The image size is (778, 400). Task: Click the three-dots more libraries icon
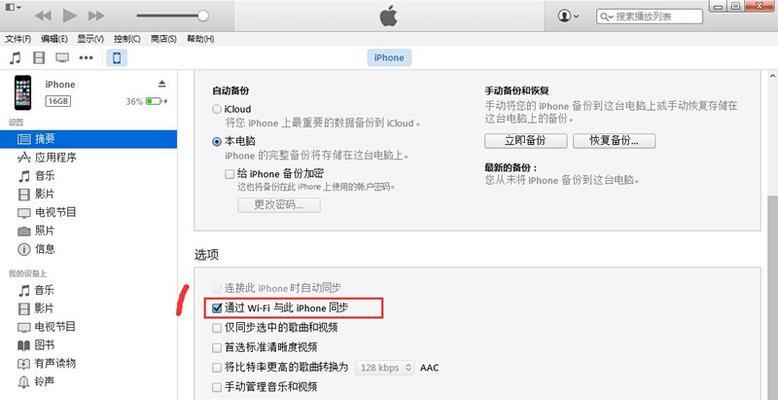(86, 58)
